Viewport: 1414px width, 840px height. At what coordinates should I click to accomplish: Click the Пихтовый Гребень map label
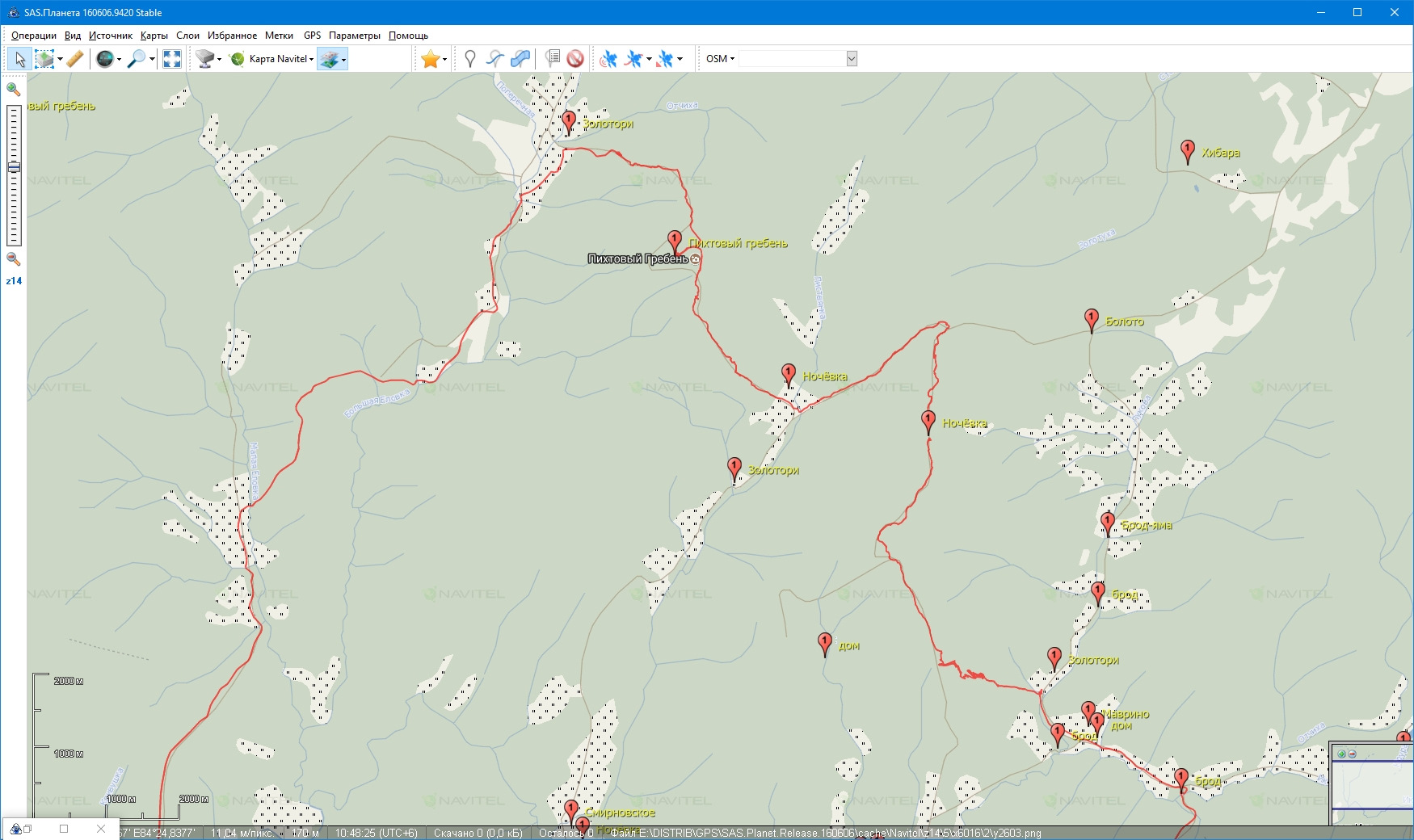[x=638, y=258]
